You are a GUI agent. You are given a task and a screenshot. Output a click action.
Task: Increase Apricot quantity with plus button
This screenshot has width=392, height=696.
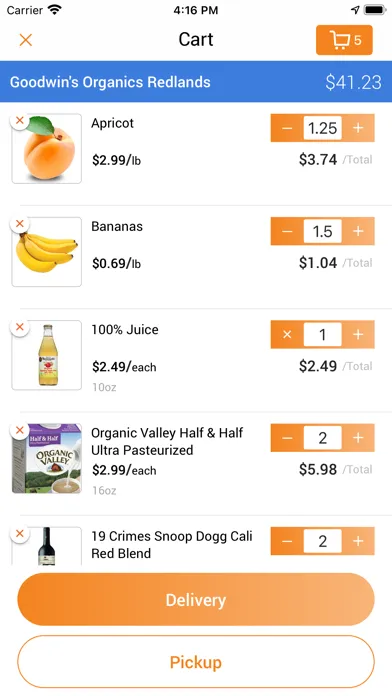point(358,128)
